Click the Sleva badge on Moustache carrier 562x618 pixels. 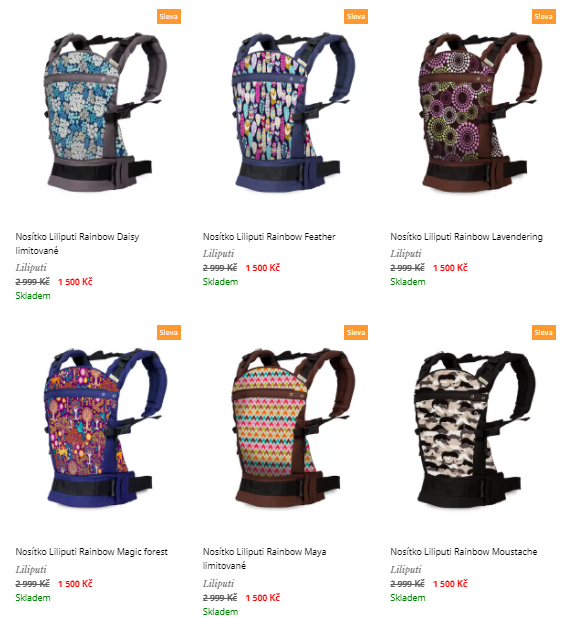[543, 332]
